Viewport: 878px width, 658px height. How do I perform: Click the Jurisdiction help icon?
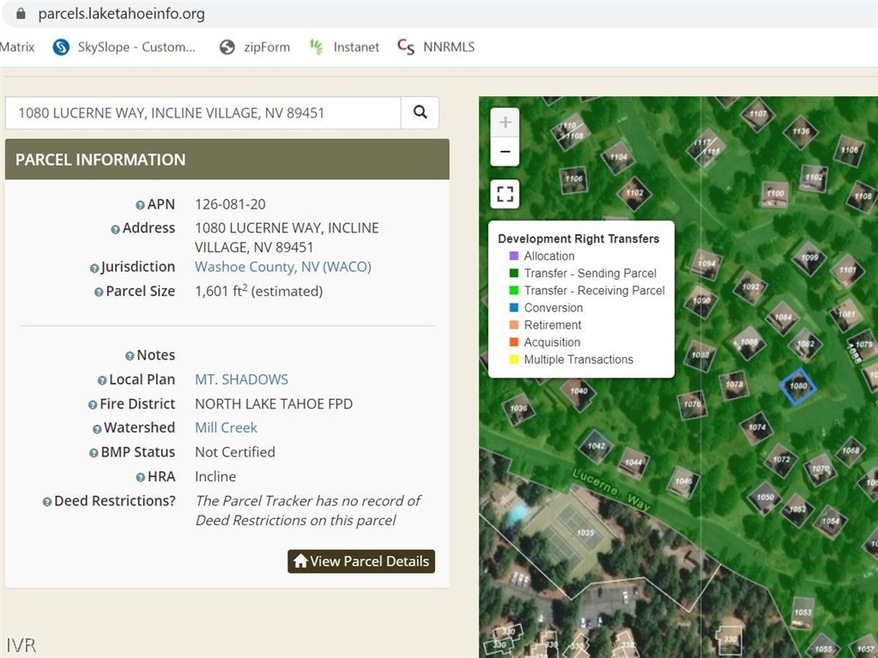94,268
